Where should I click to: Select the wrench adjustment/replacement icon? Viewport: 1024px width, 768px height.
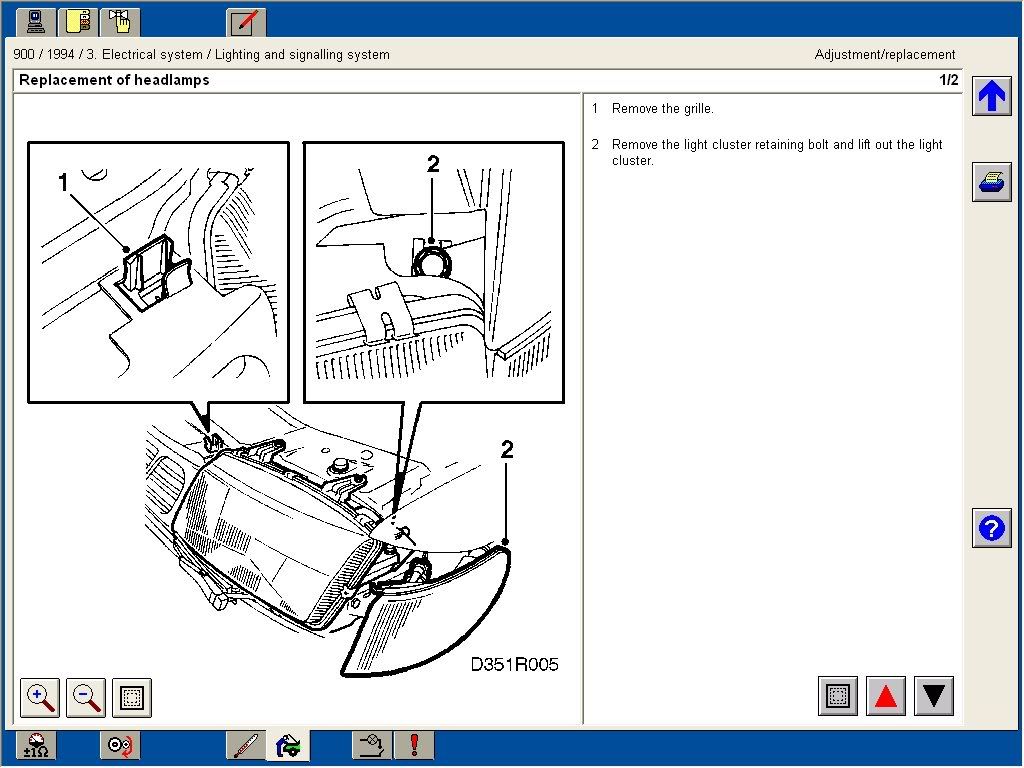289,745
